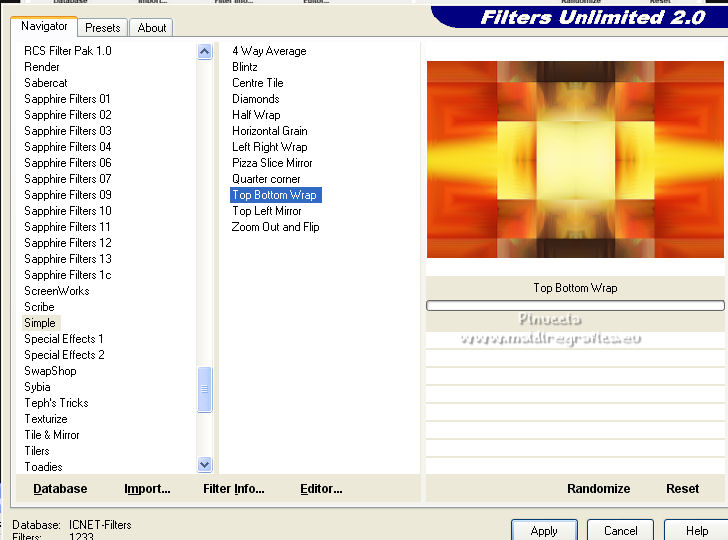Select Sapphire Filters 11
Viewport: 728px width, 540px height.
67,227
